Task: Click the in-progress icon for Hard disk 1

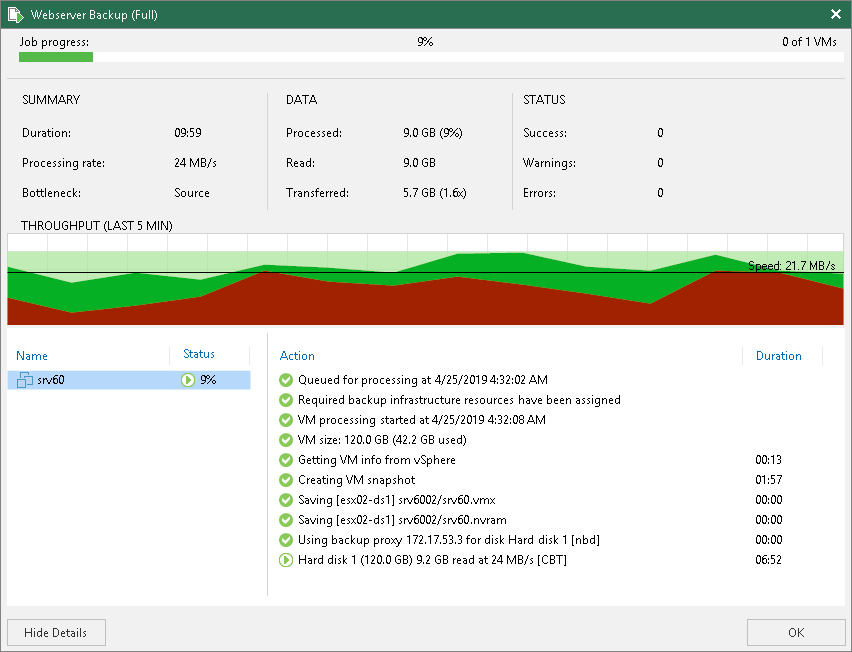Action: [286, 560]
